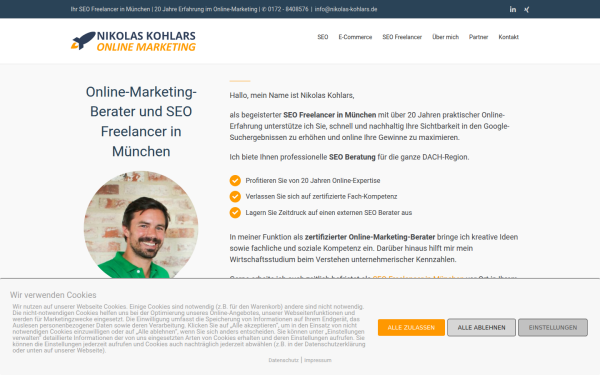Viewport: 600px width, 375px height.
Task: Accept all cookies with Alle Zulassen
Action: coord(411,328)
